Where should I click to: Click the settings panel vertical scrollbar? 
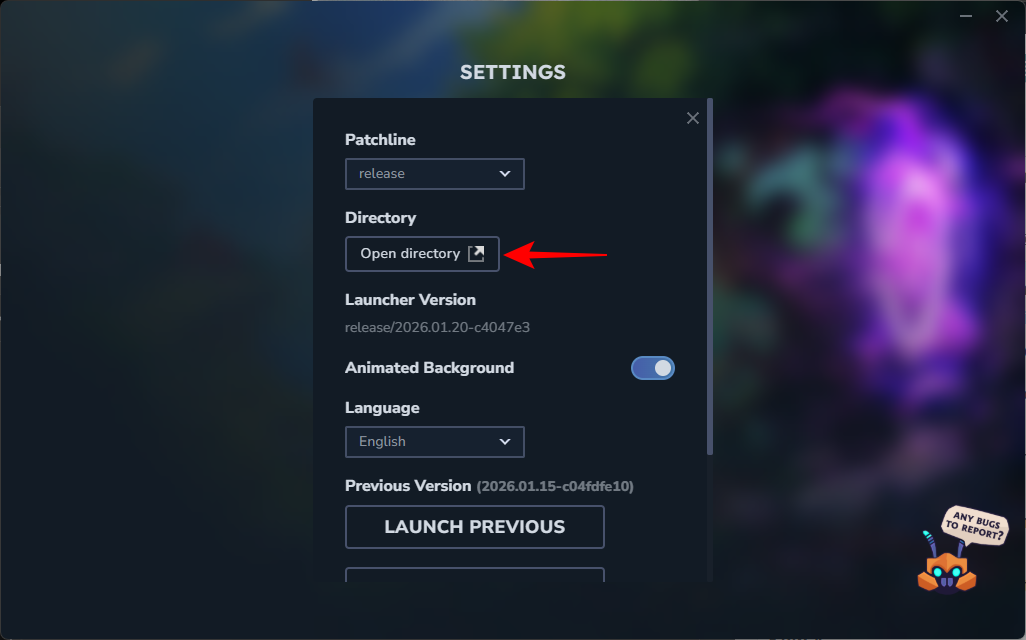click(x=710, y=277)
